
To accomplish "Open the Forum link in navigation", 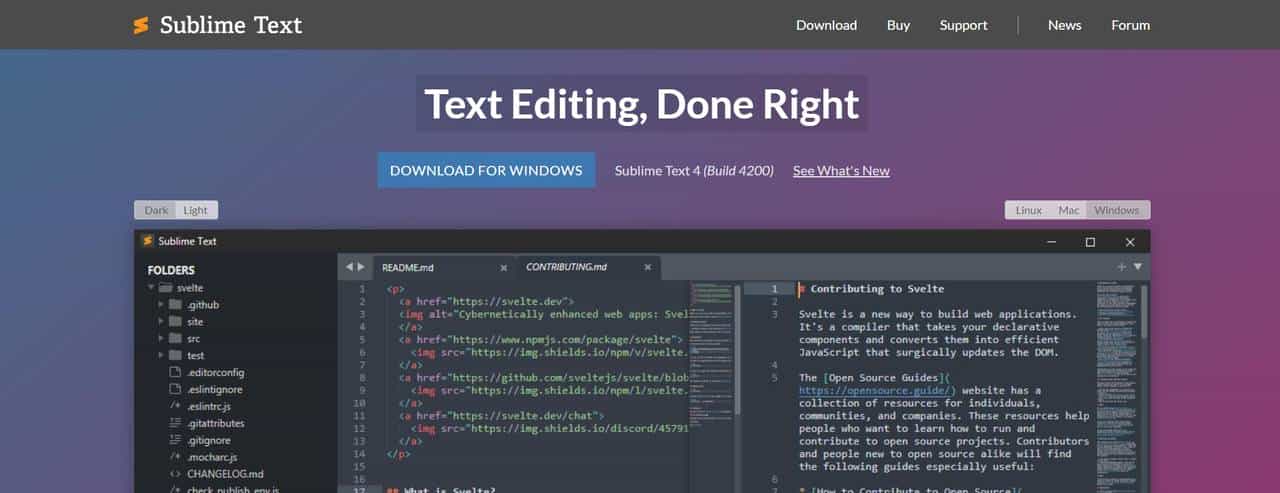I will pyautogui.click(x=1130, y=25).
